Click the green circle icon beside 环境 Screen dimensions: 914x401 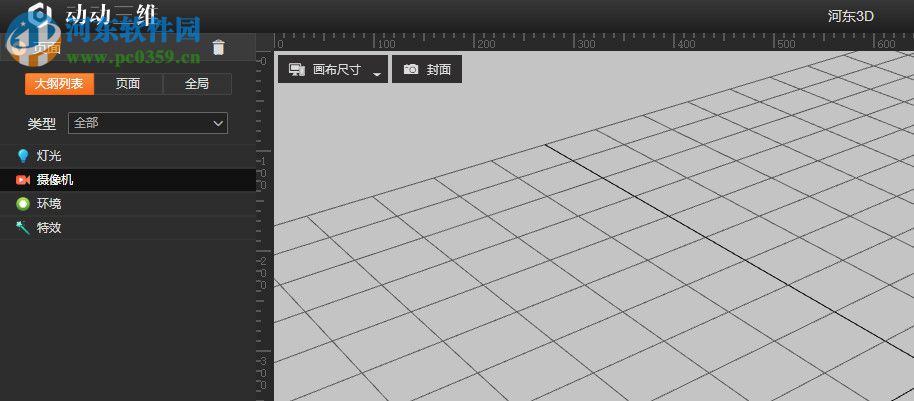point(23,204)
